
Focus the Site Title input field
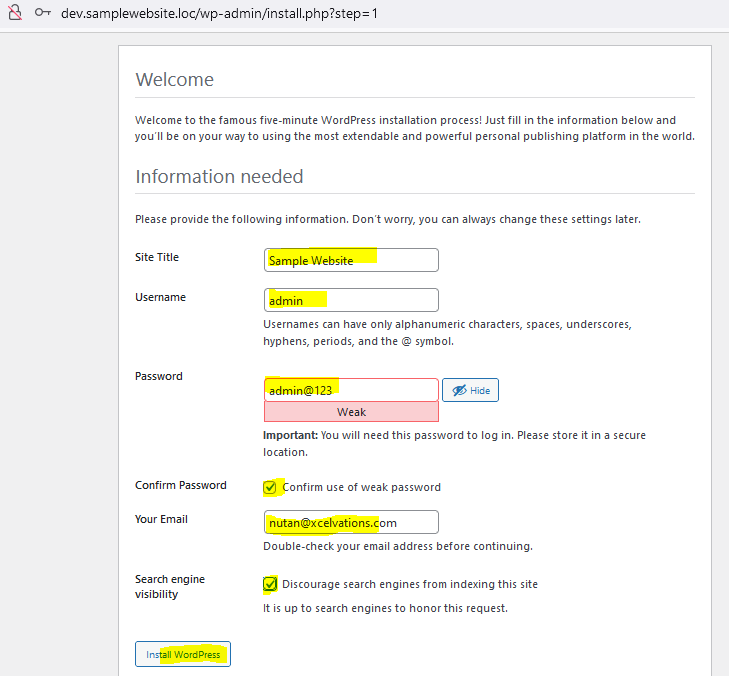click(x=351, y=260)
